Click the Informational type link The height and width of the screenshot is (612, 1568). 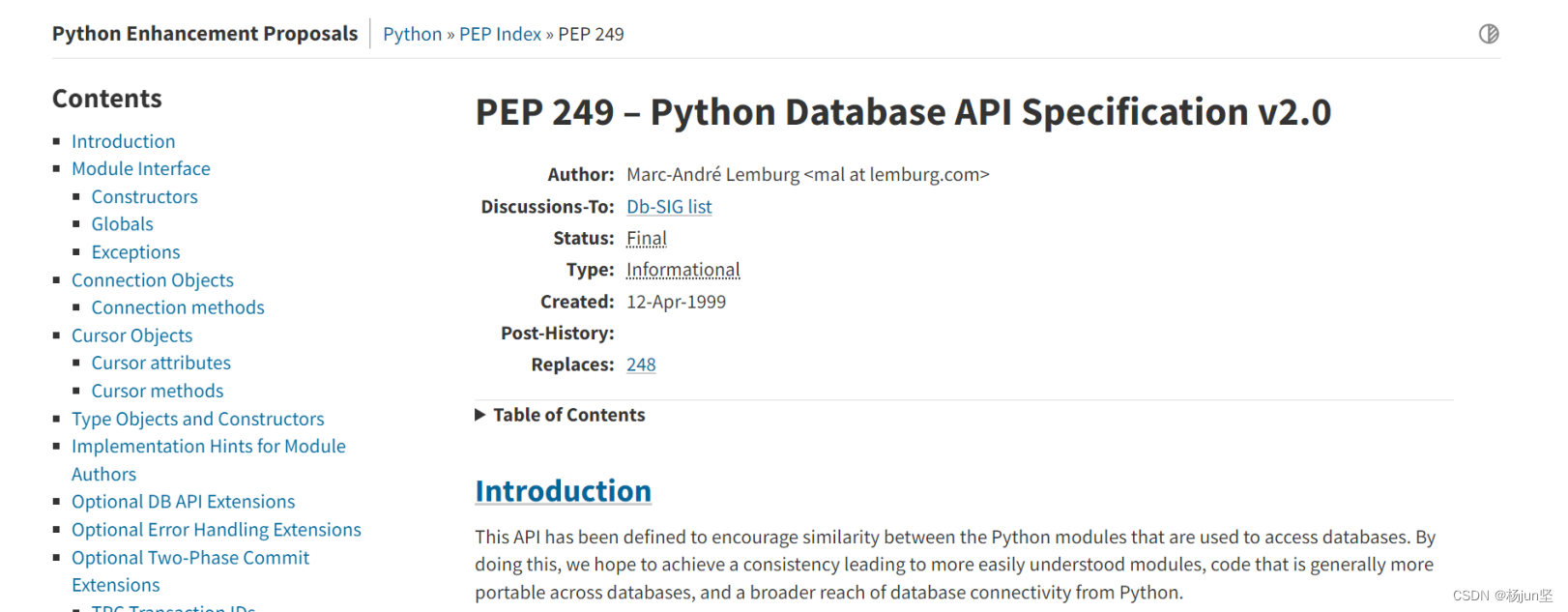pyautogui.click(x=682, y=270)
